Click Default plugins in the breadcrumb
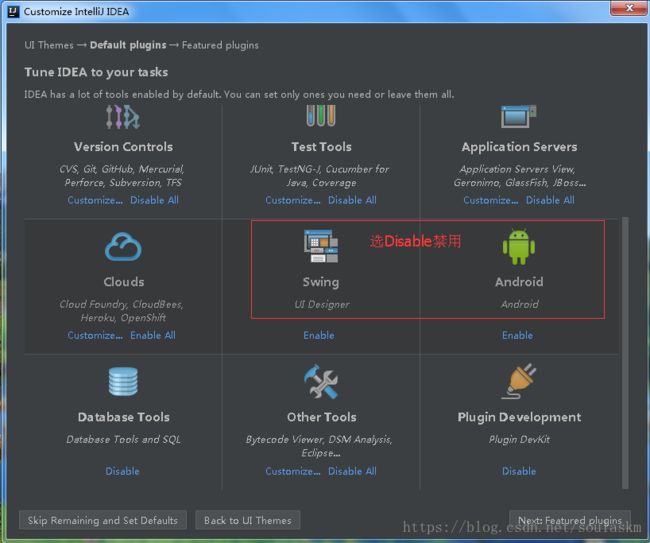Screen dimensions: 650x543 (x=128, y=45)
